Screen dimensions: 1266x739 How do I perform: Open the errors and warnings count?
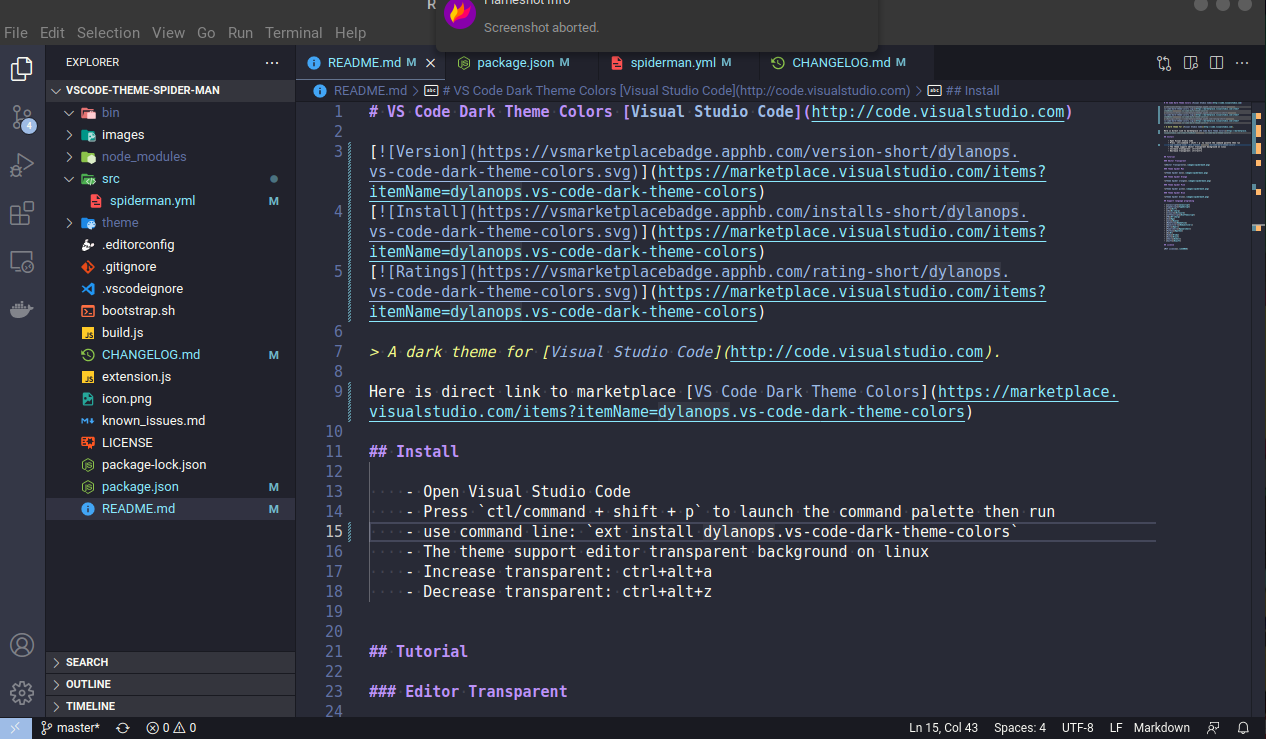pos(171,728)
